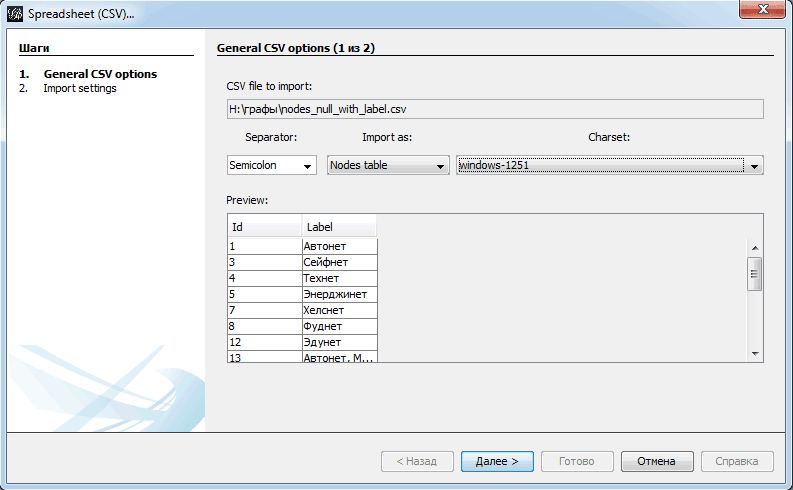Select the Технет preview cell
The image size is (793, 490).
(x=339, y=278)
